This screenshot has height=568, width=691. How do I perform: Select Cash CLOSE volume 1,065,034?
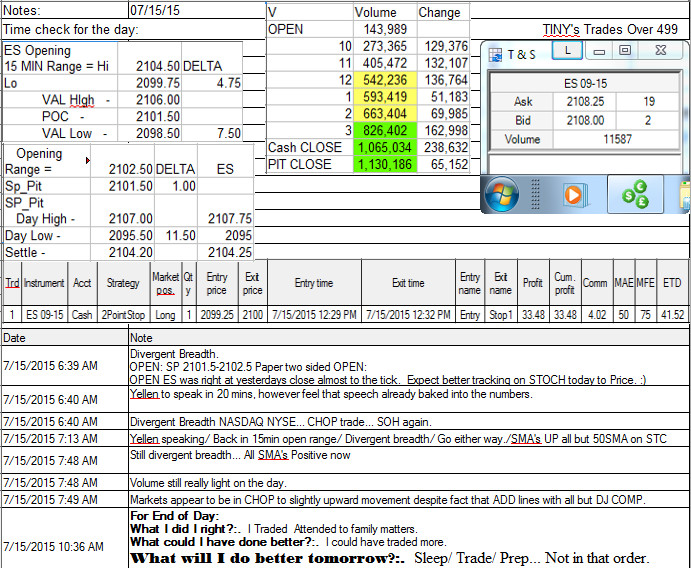(x=385, y=147)
